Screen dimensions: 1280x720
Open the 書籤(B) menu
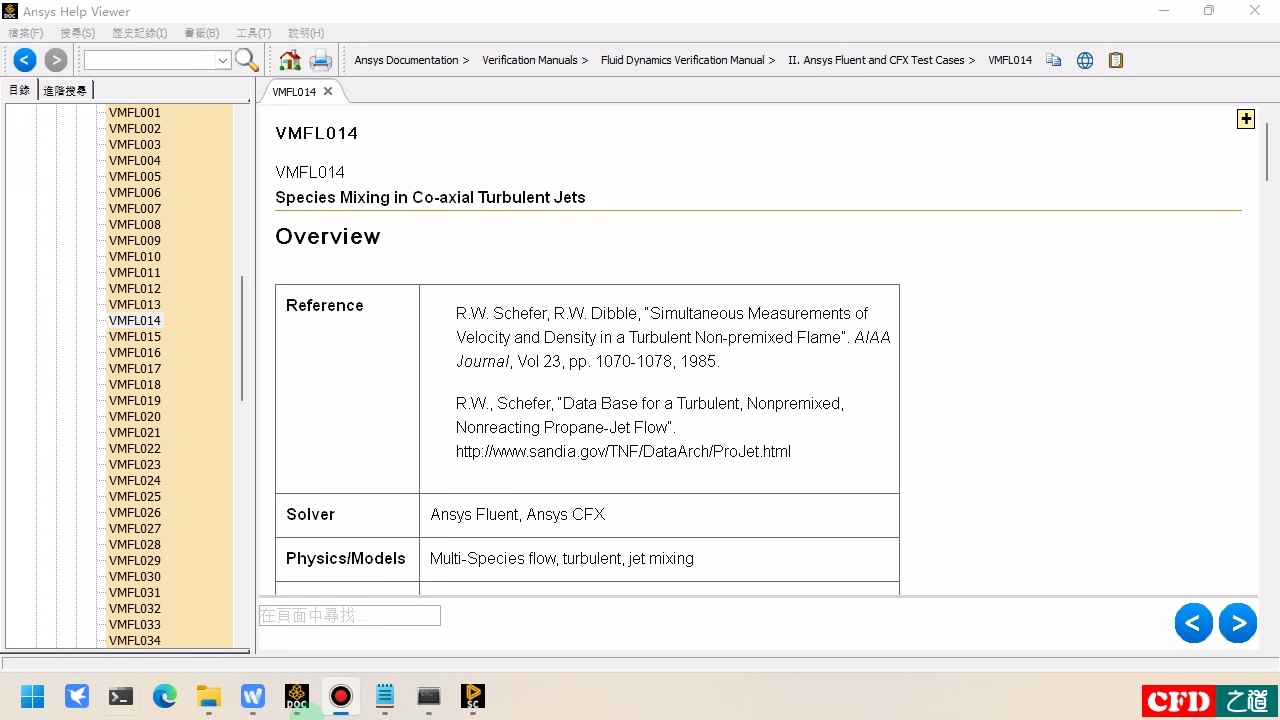pos(201,33)
